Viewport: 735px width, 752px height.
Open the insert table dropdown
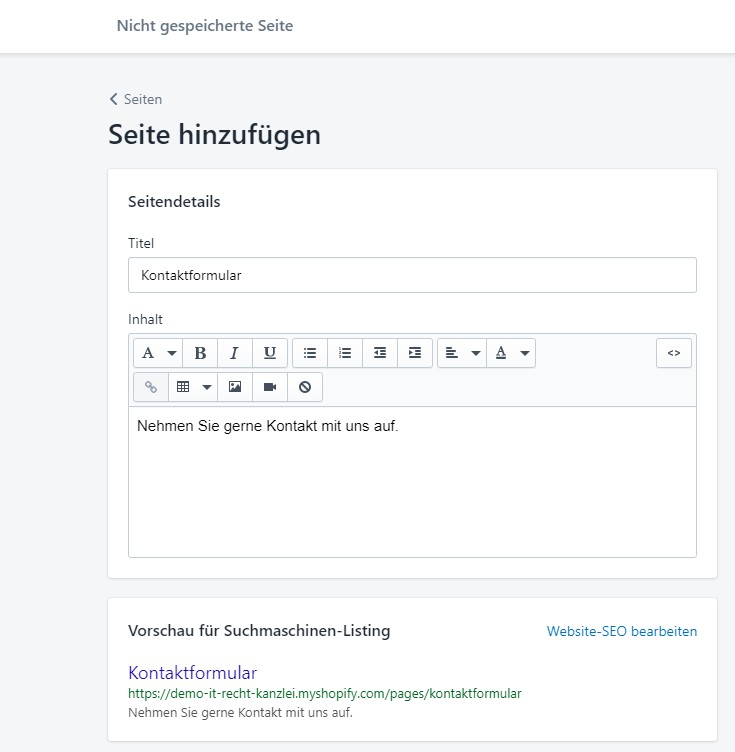coord(193,387)
